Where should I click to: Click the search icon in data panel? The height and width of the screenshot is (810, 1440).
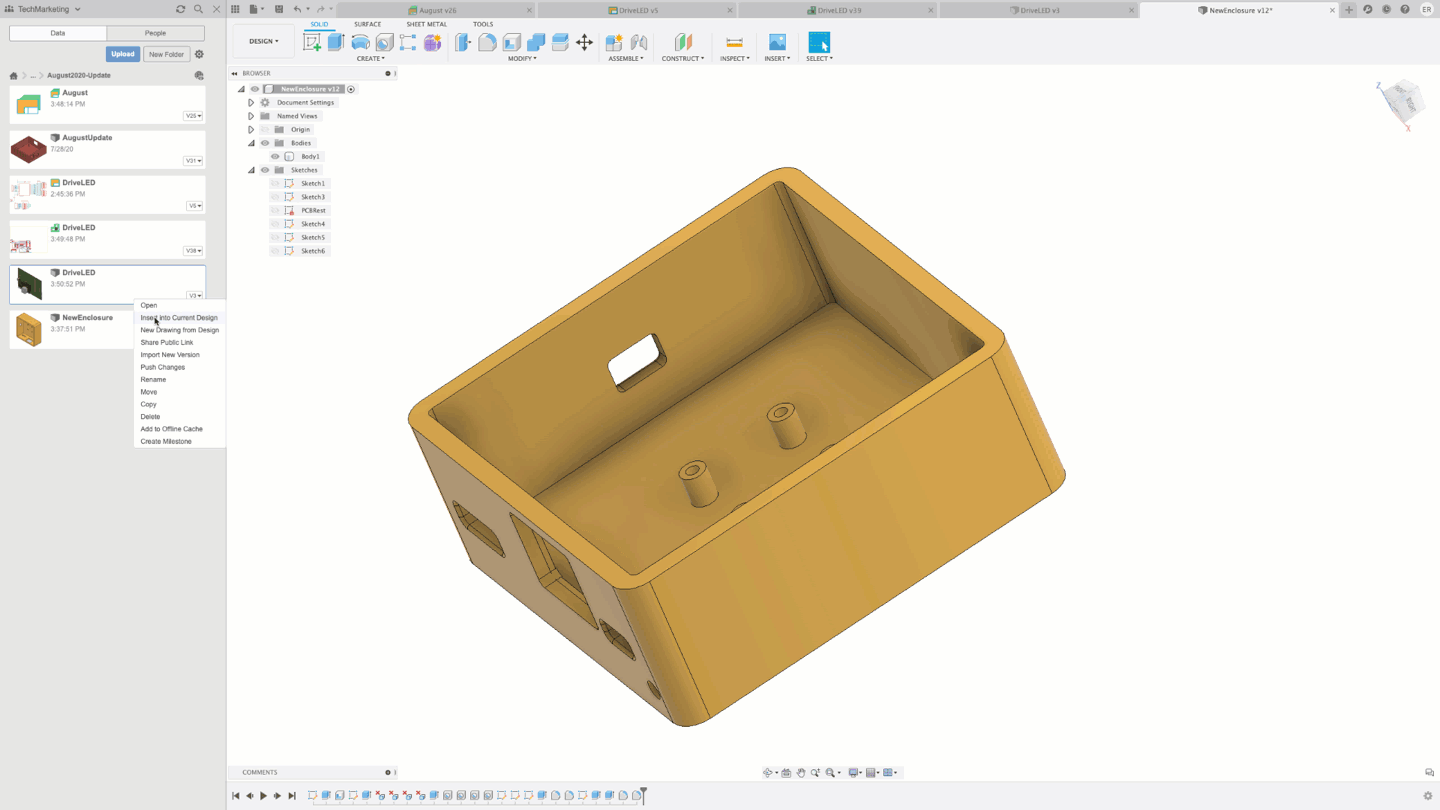point(198,9)
